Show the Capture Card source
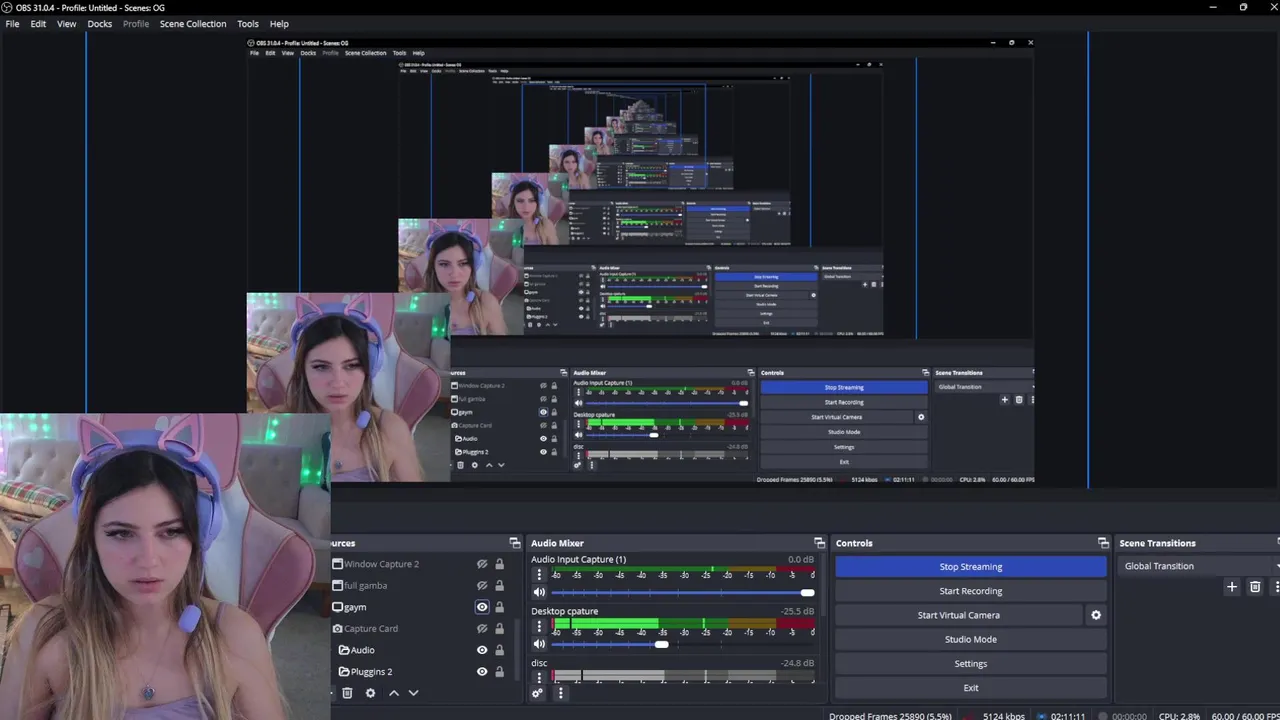1280x720 pixels. 482,628
